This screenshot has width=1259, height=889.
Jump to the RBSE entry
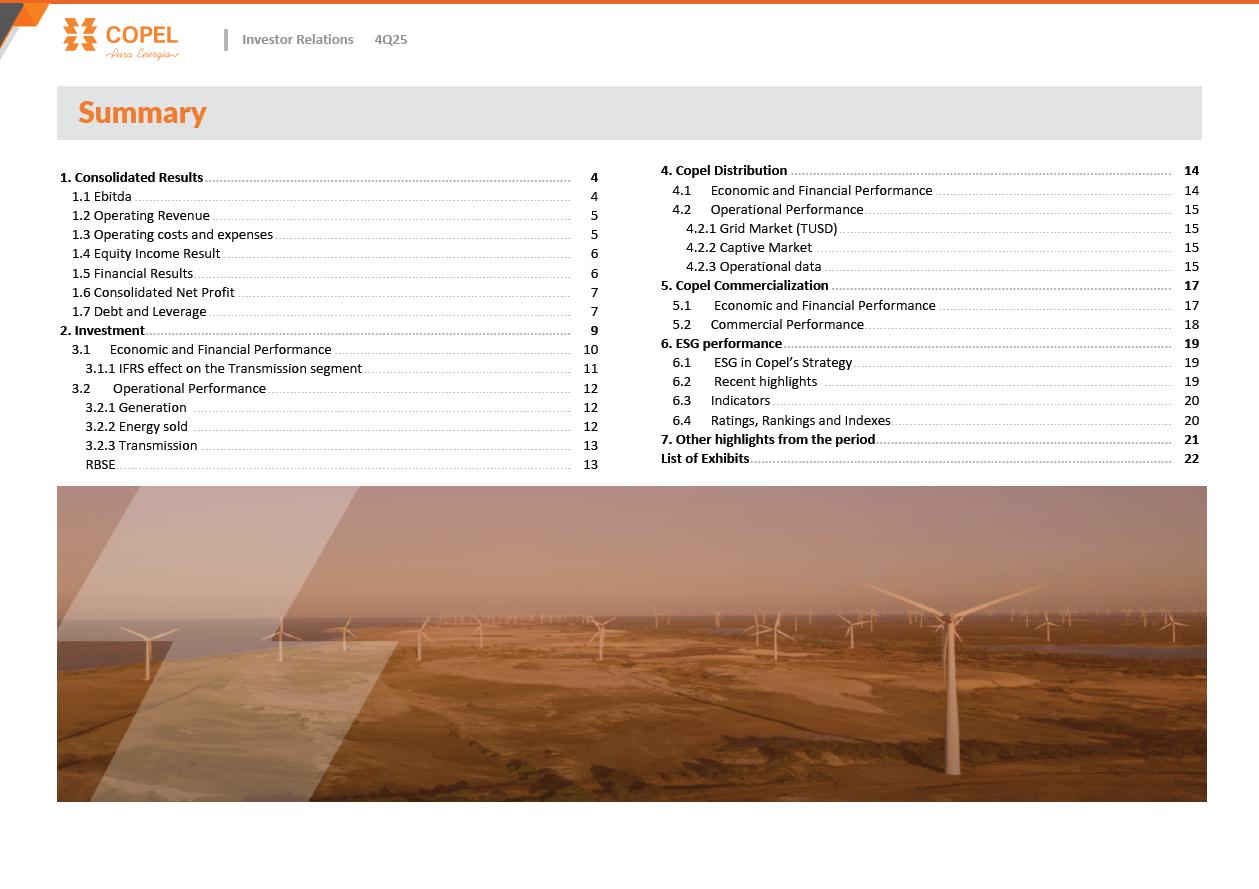[x=100, y=465]
